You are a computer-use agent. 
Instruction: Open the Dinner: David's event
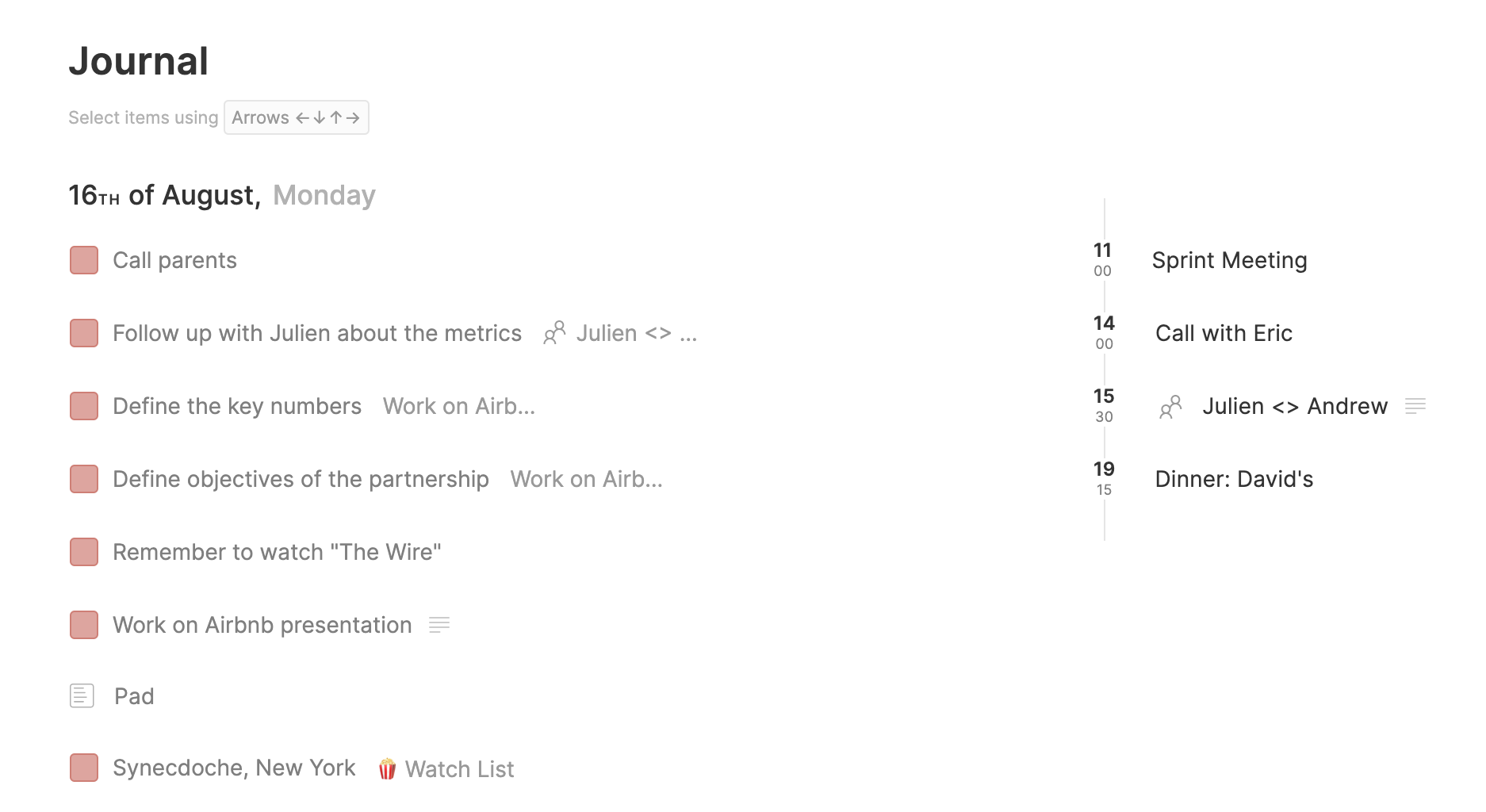1234,479
